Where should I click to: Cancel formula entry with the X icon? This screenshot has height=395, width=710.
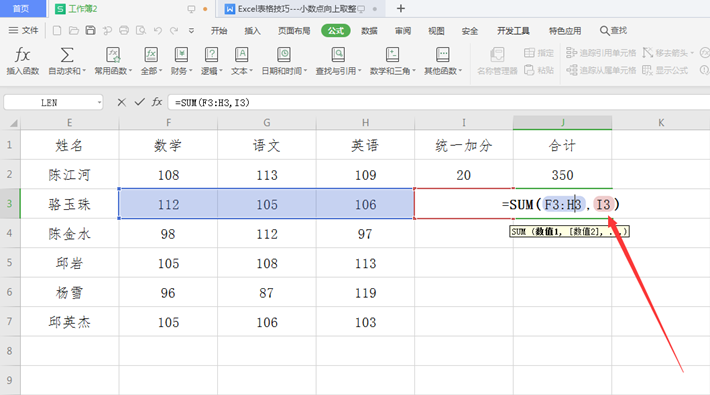tap(121, 102)
